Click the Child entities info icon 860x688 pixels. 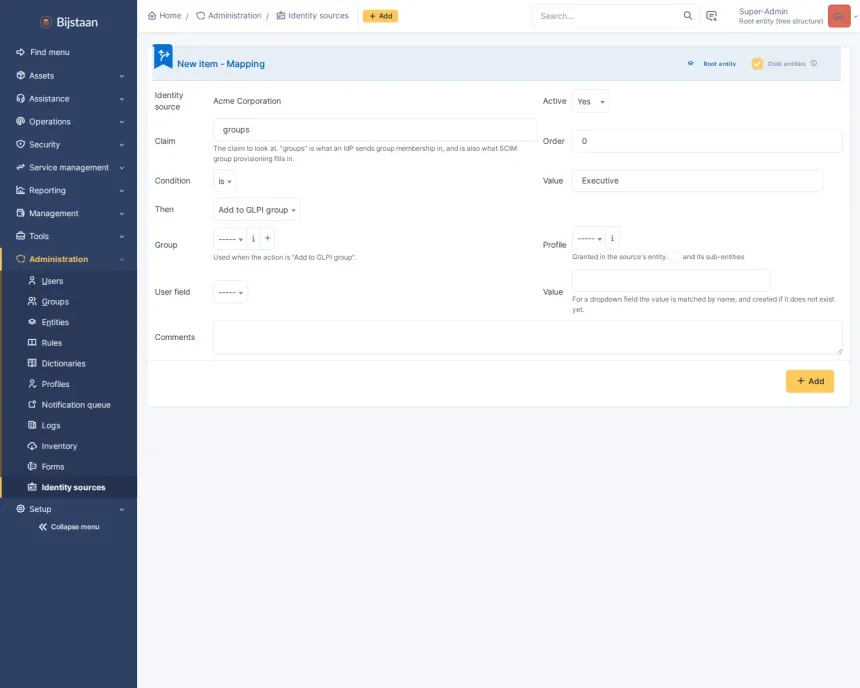(x=814, y=63)
